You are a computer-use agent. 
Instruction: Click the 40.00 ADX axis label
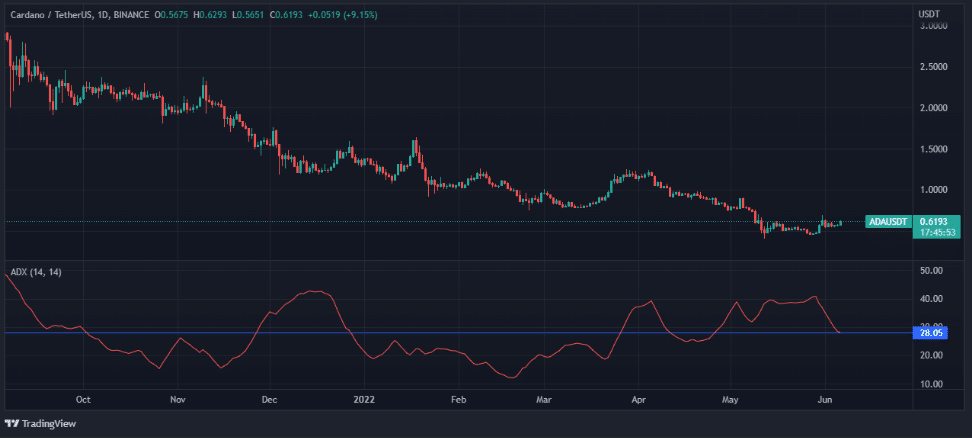pos(932,299)
